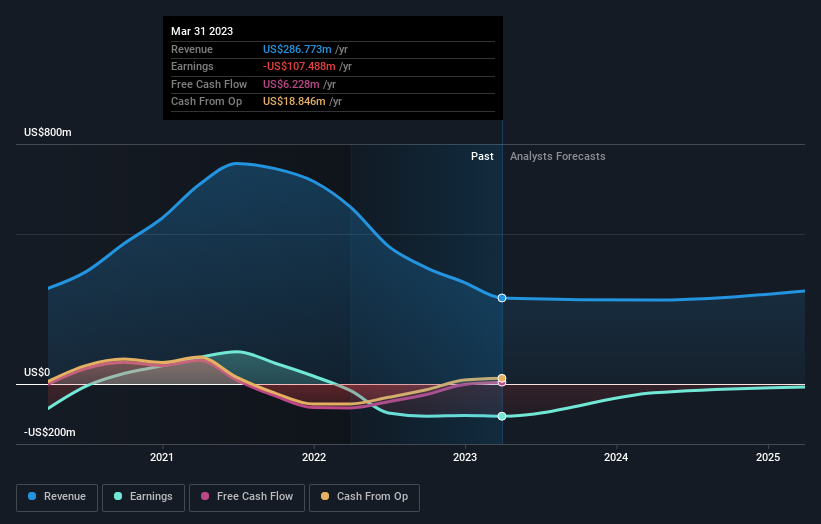Toggle the Revenue legend button

pos(57,497)
